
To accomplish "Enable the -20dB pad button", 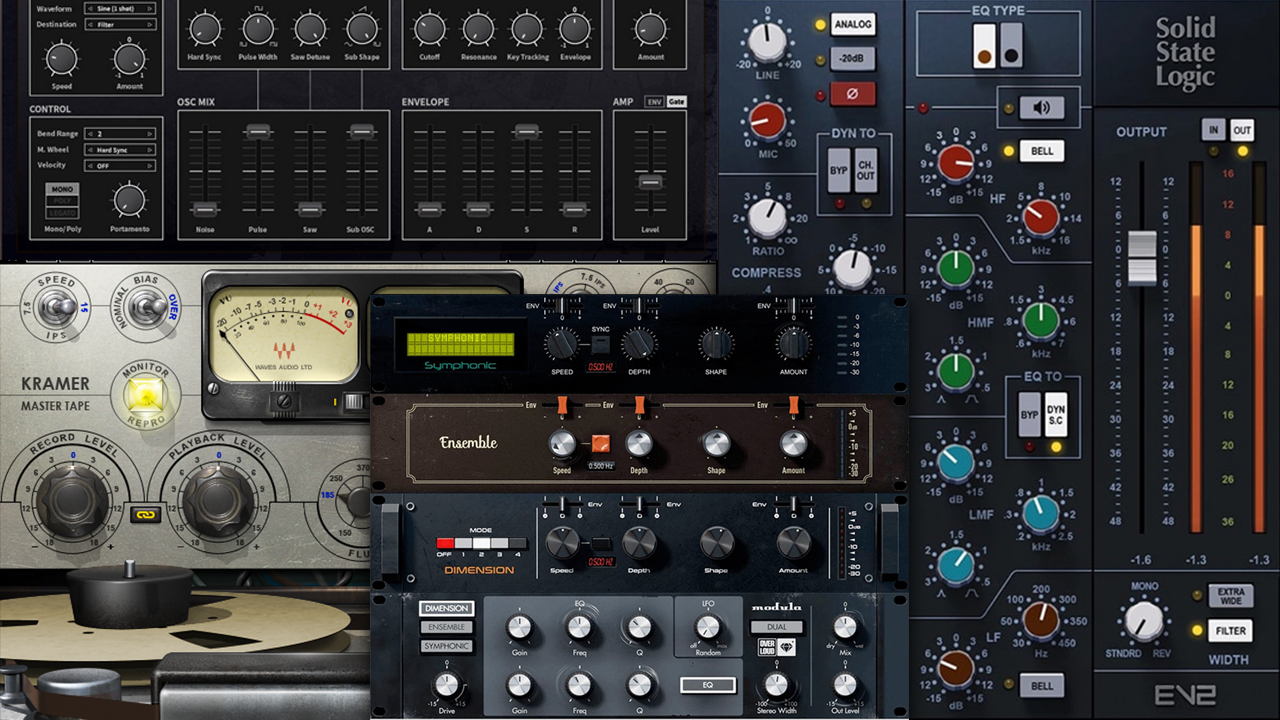I will 852,59.
